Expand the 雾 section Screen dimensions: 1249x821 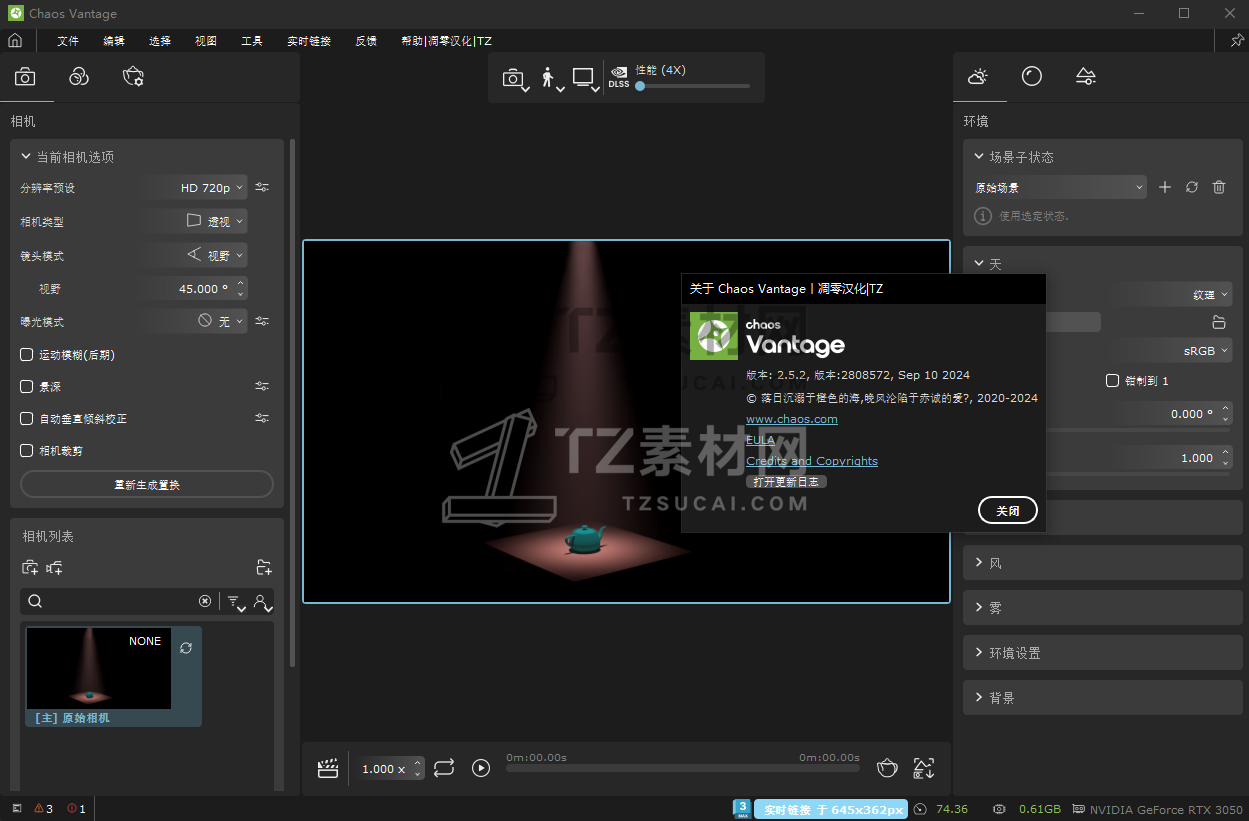tap(1102, 608)
